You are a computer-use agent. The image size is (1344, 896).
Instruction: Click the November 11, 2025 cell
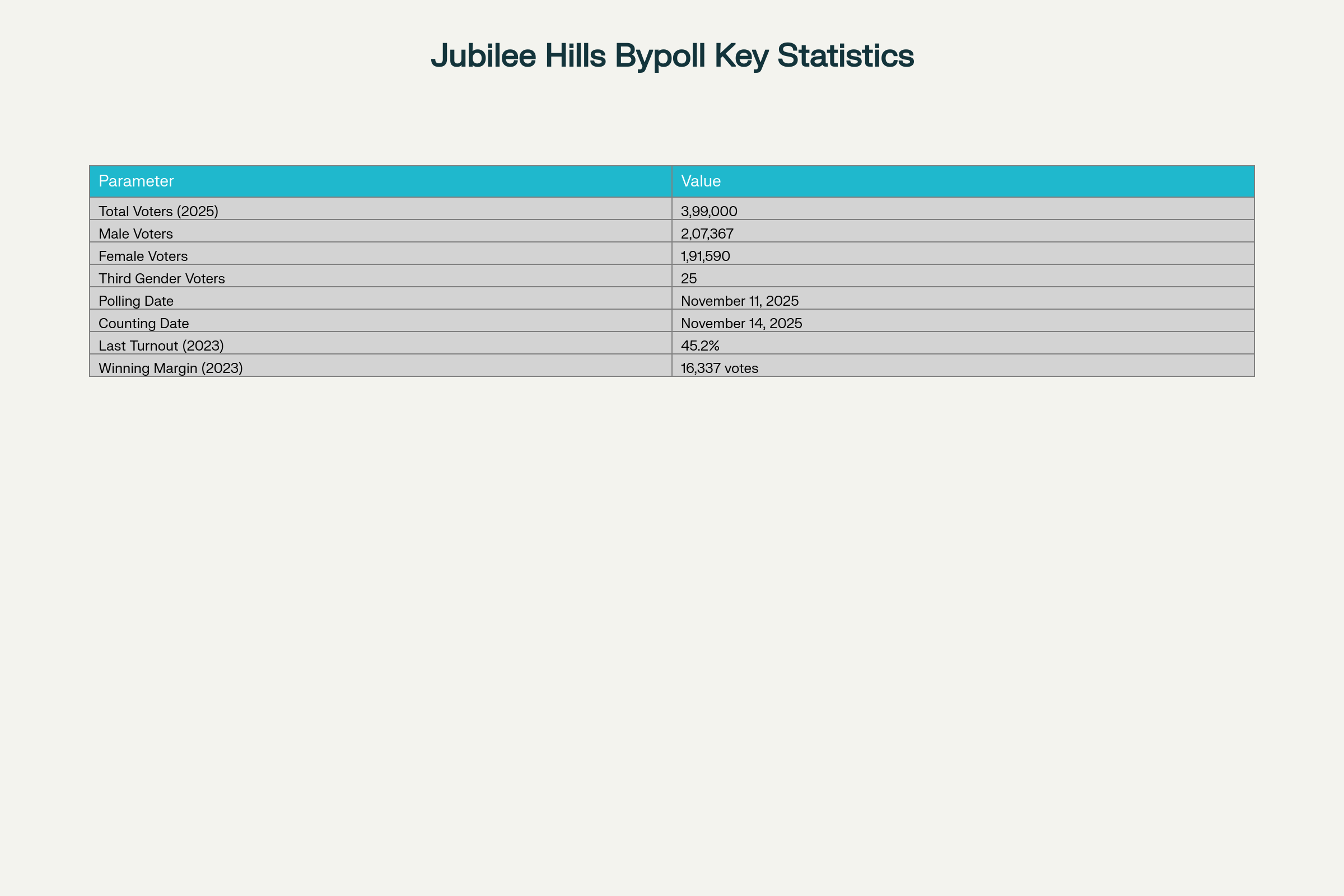[739, 300]
